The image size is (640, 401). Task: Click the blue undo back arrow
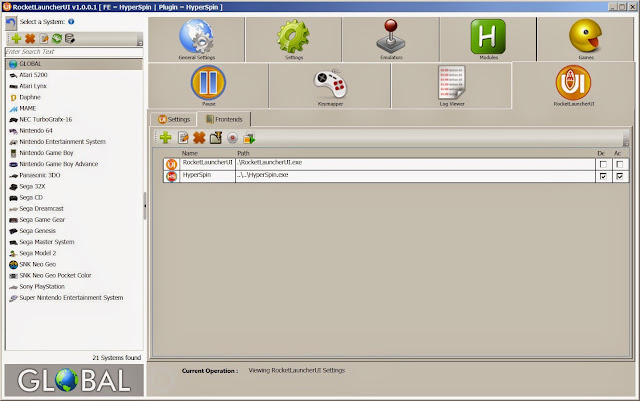tap(11, 23)
